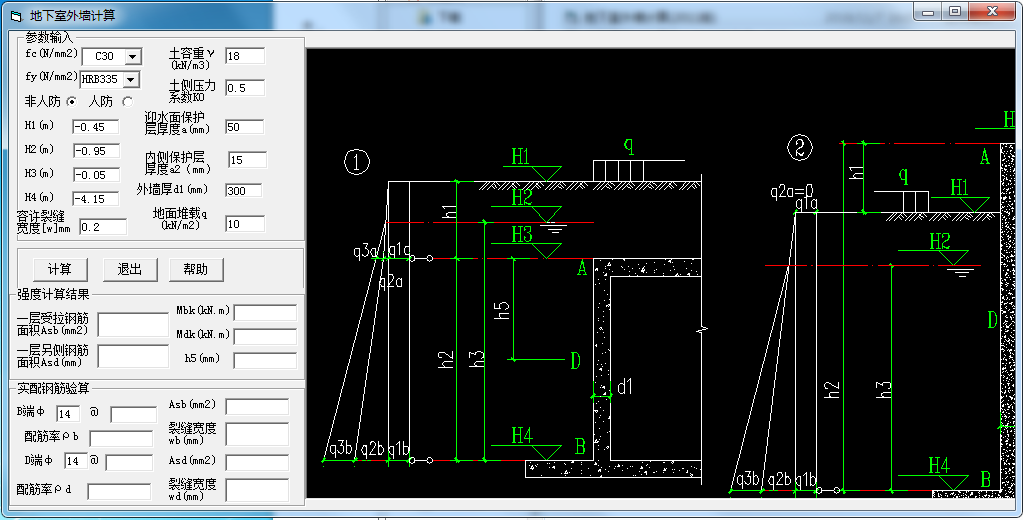Close the 地下室外墙计算 window
The height and width of the screenshot is (520, 1023).
(x=992, y=12)
